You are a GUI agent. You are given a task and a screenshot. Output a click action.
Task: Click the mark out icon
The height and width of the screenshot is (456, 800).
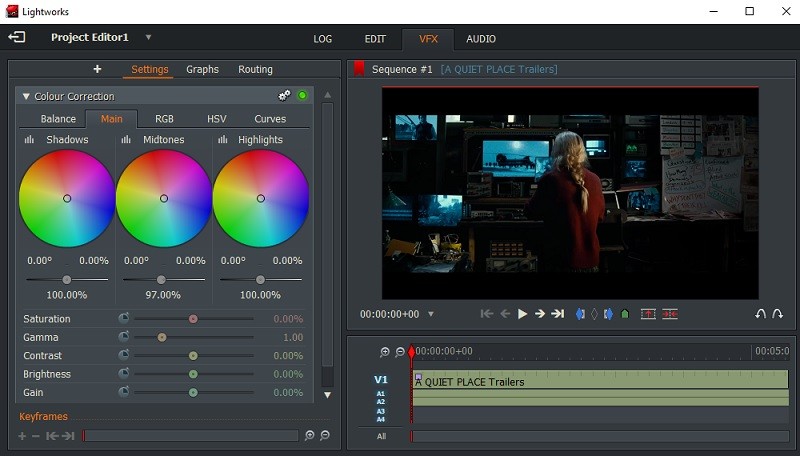pyautogui.click(x=608, y=314)
